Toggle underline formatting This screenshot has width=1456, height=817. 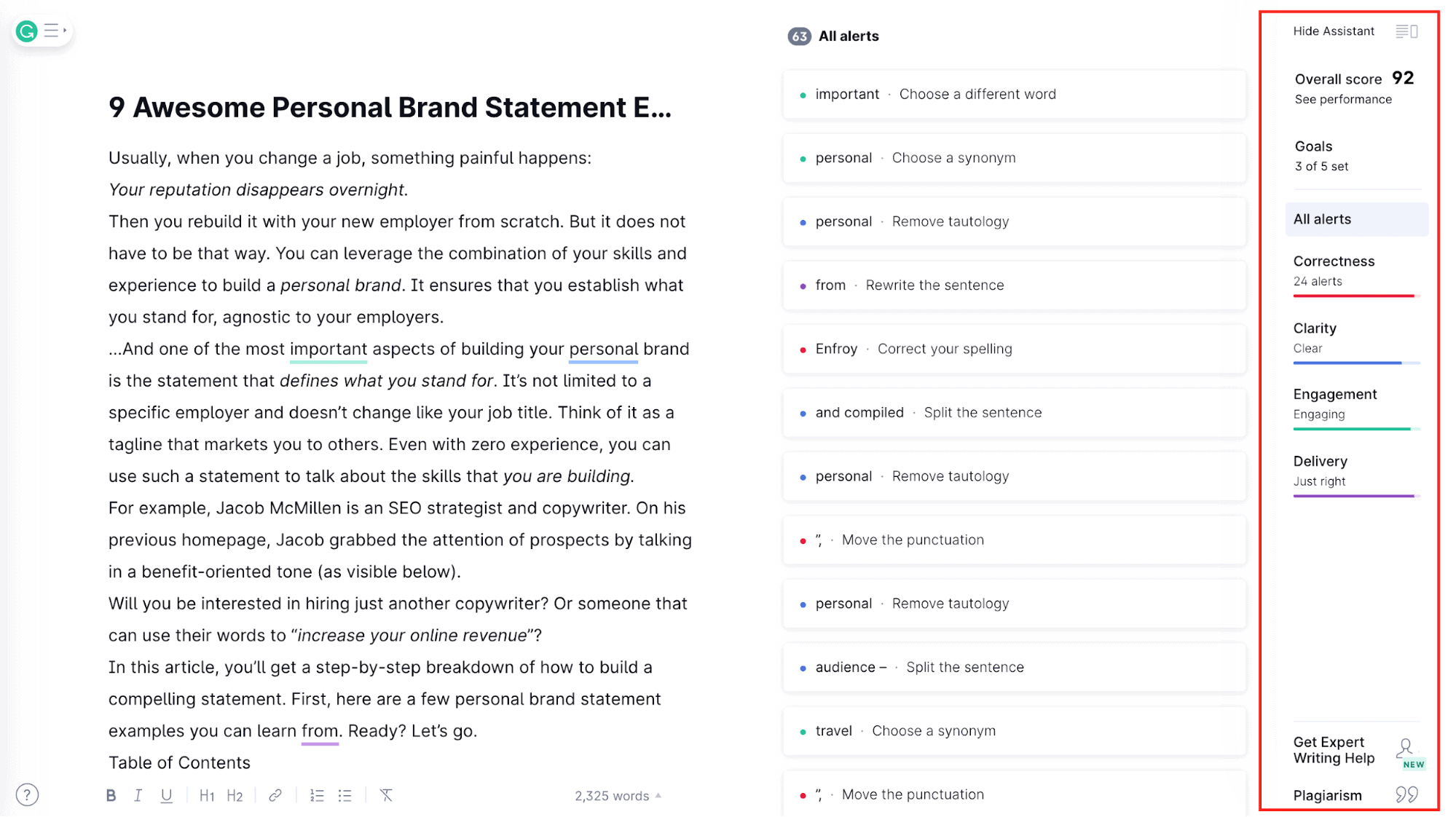tap(166, 795)
